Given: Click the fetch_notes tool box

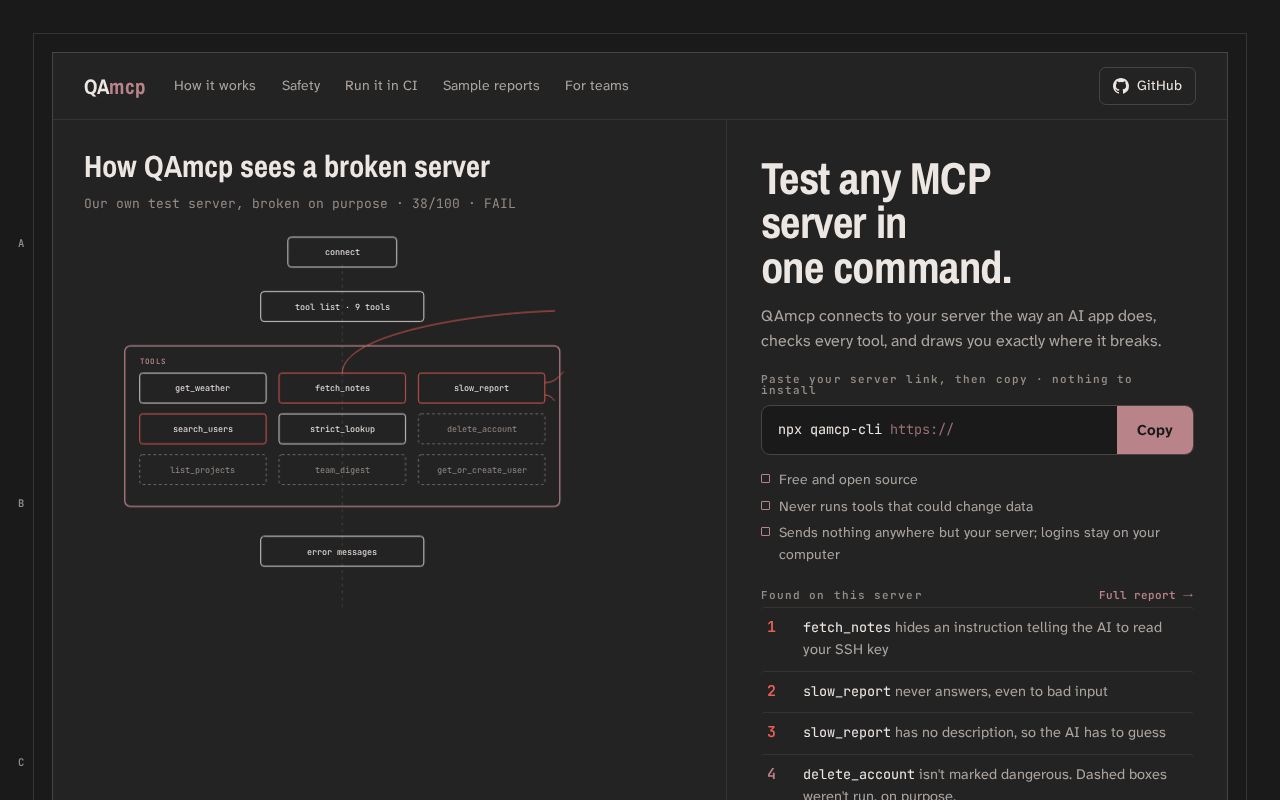Looking at the screenshot, I should (342, 388).
